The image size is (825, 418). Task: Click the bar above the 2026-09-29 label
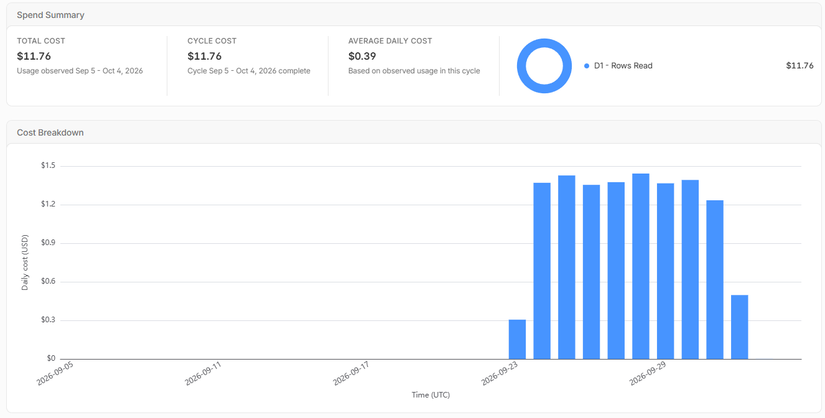(x=666, y=271)
